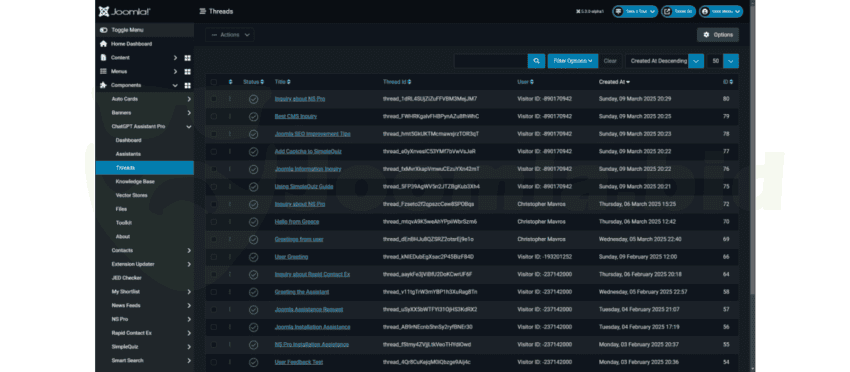Click the Joomla logo

point(125,11)
